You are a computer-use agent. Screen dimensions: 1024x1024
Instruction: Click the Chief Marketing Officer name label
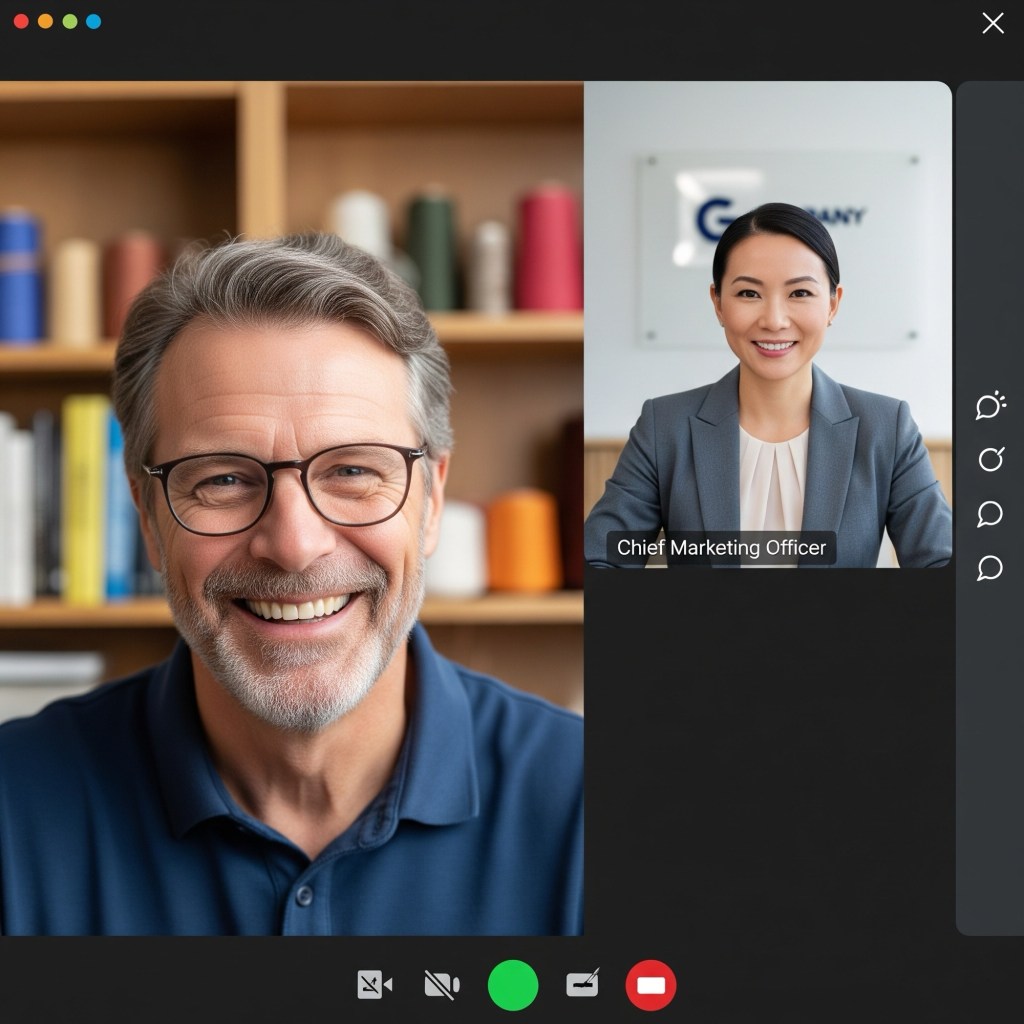click(x=721, y=548)
